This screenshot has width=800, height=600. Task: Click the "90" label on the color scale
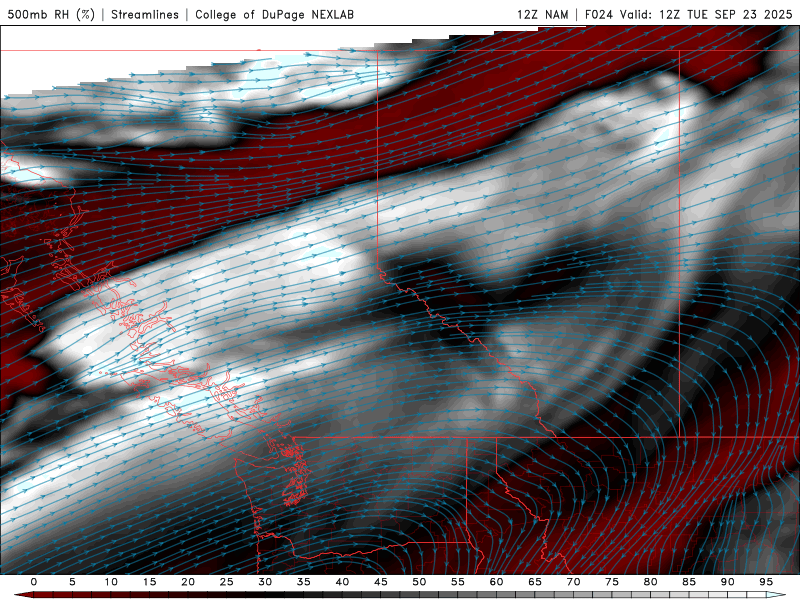coord(728,582)
